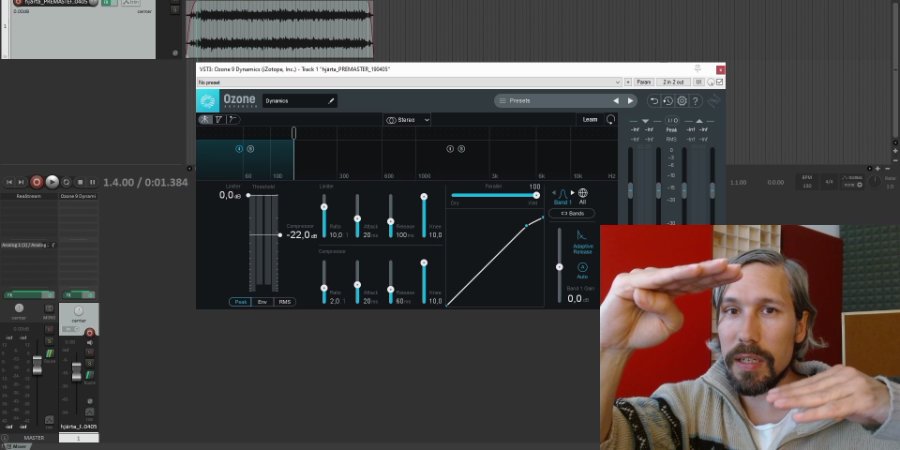Select Peak detection mode
900x450 pixels.
(x=240, y=302)
